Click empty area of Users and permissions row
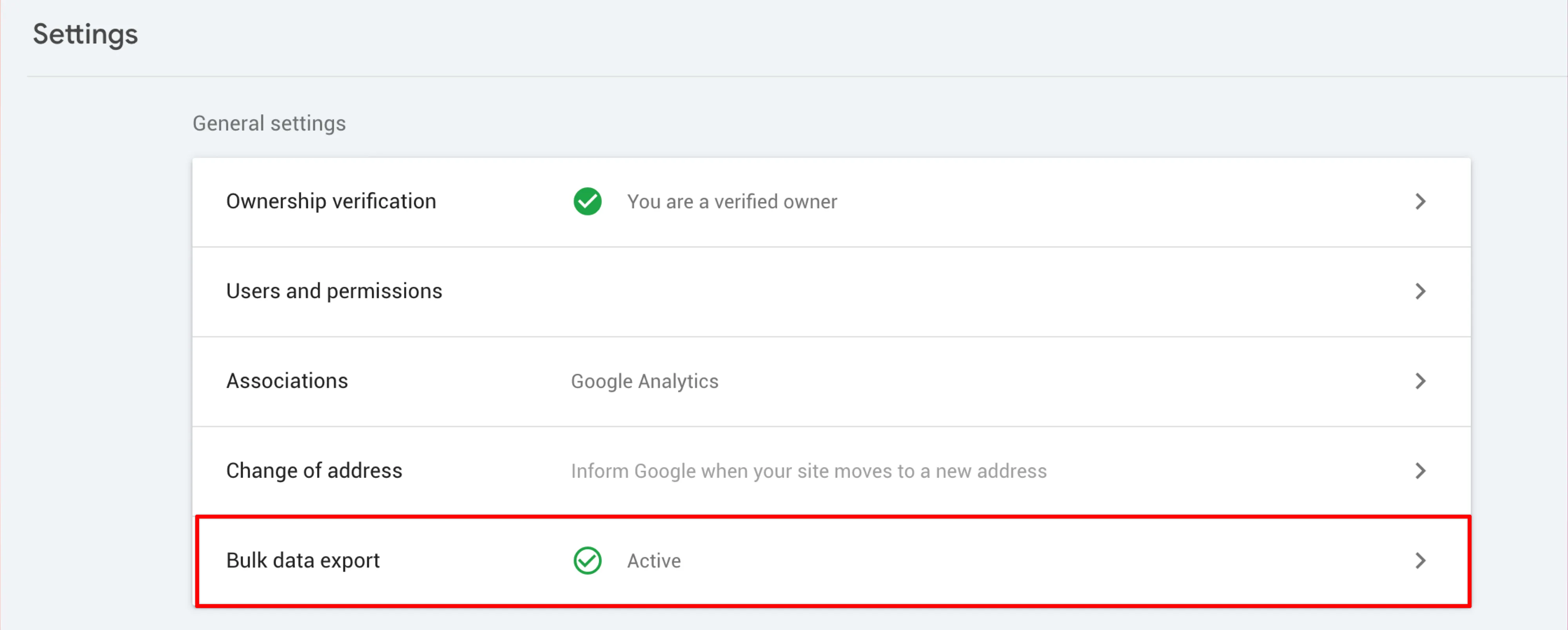This screenshot has width=1568, height=630. (913, 291)
